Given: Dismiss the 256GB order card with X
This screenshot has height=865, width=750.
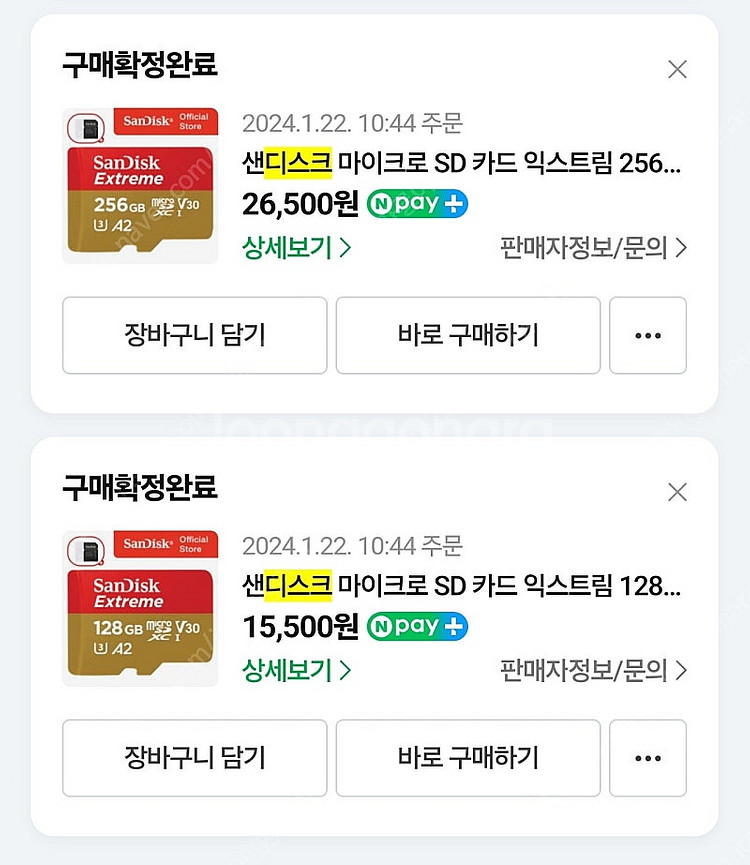Looking at the screenshot, I should [x=677, y=70].
